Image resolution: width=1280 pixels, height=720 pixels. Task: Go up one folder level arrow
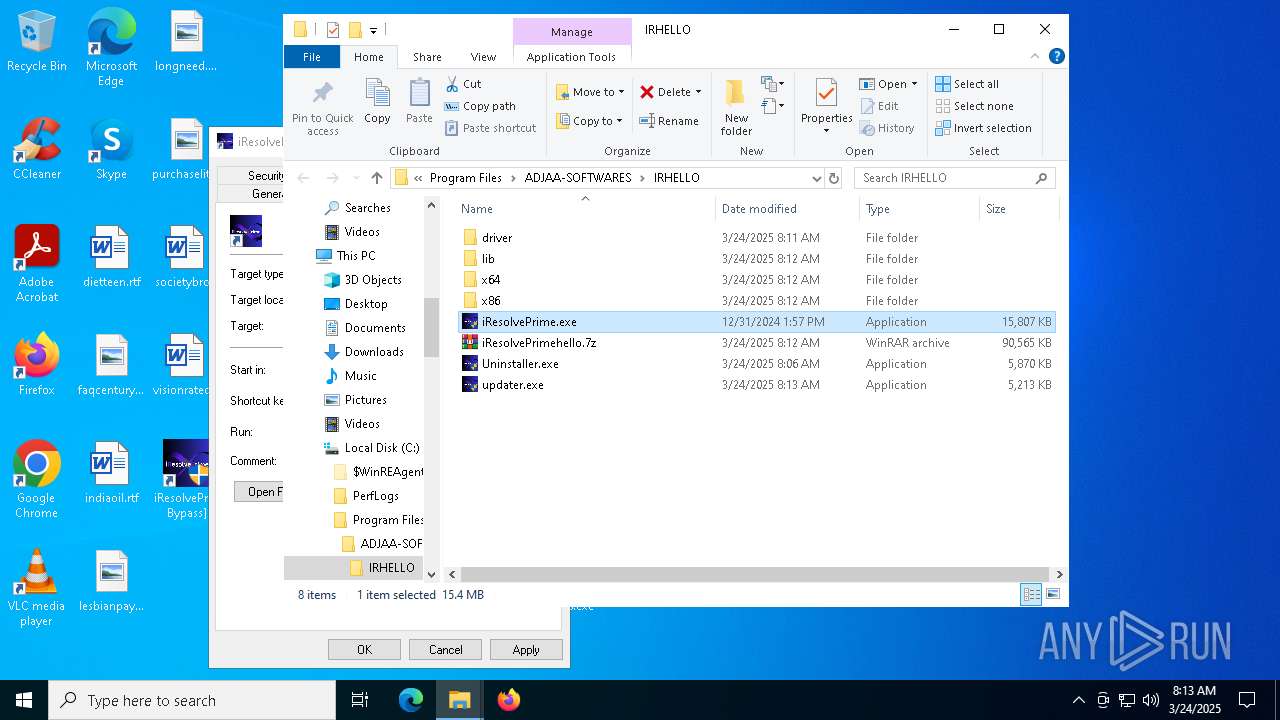coord(377,178)
